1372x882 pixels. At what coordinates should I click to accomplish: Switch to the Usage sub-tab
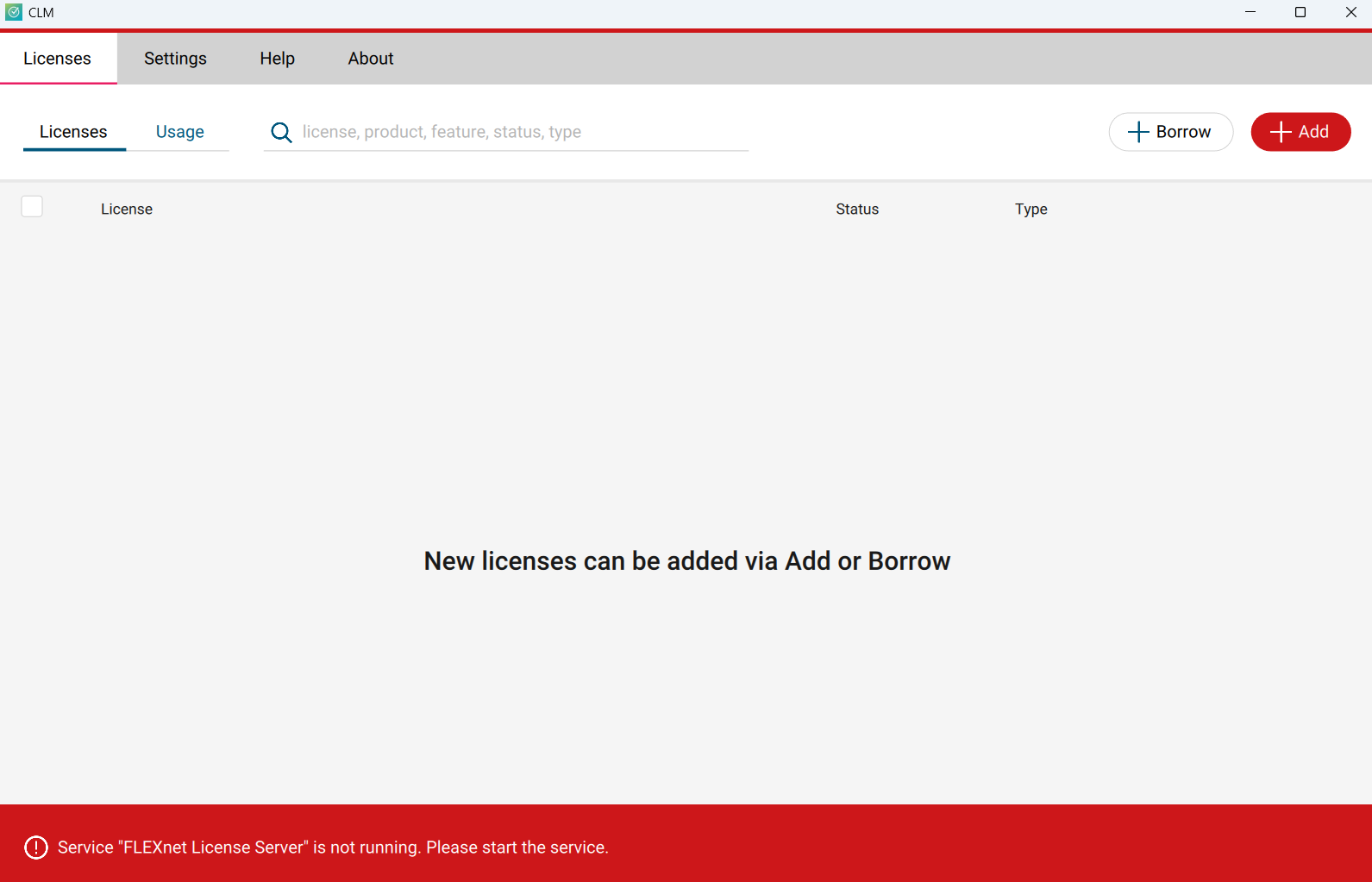(x=180, y=132)
